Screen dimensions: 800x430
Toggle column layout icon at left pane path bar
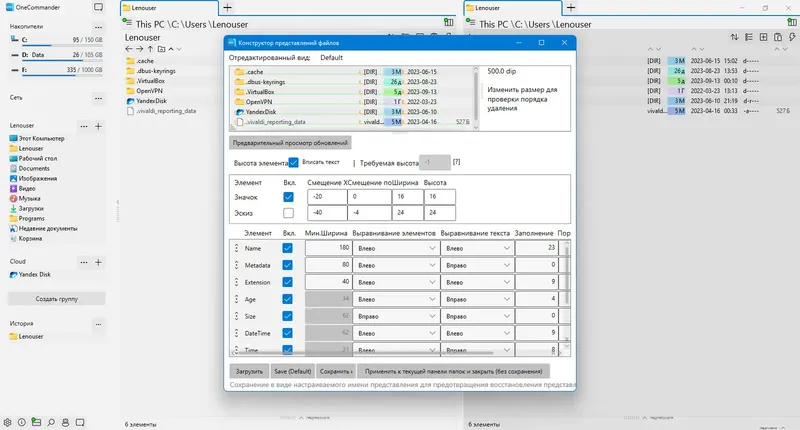coord(449,22)
